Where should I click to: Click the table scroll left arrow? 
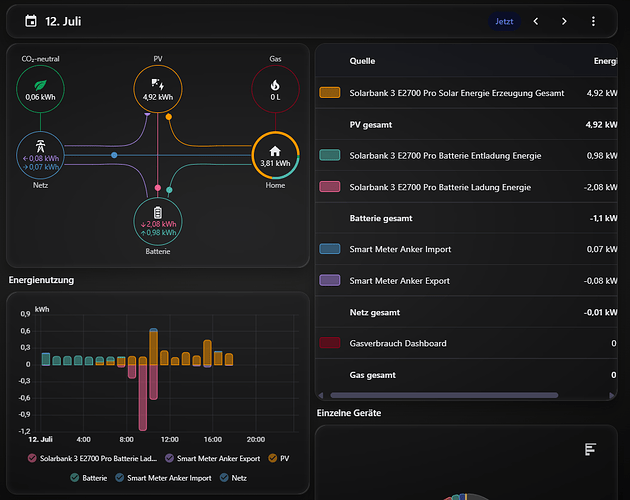tap(321, 395)
